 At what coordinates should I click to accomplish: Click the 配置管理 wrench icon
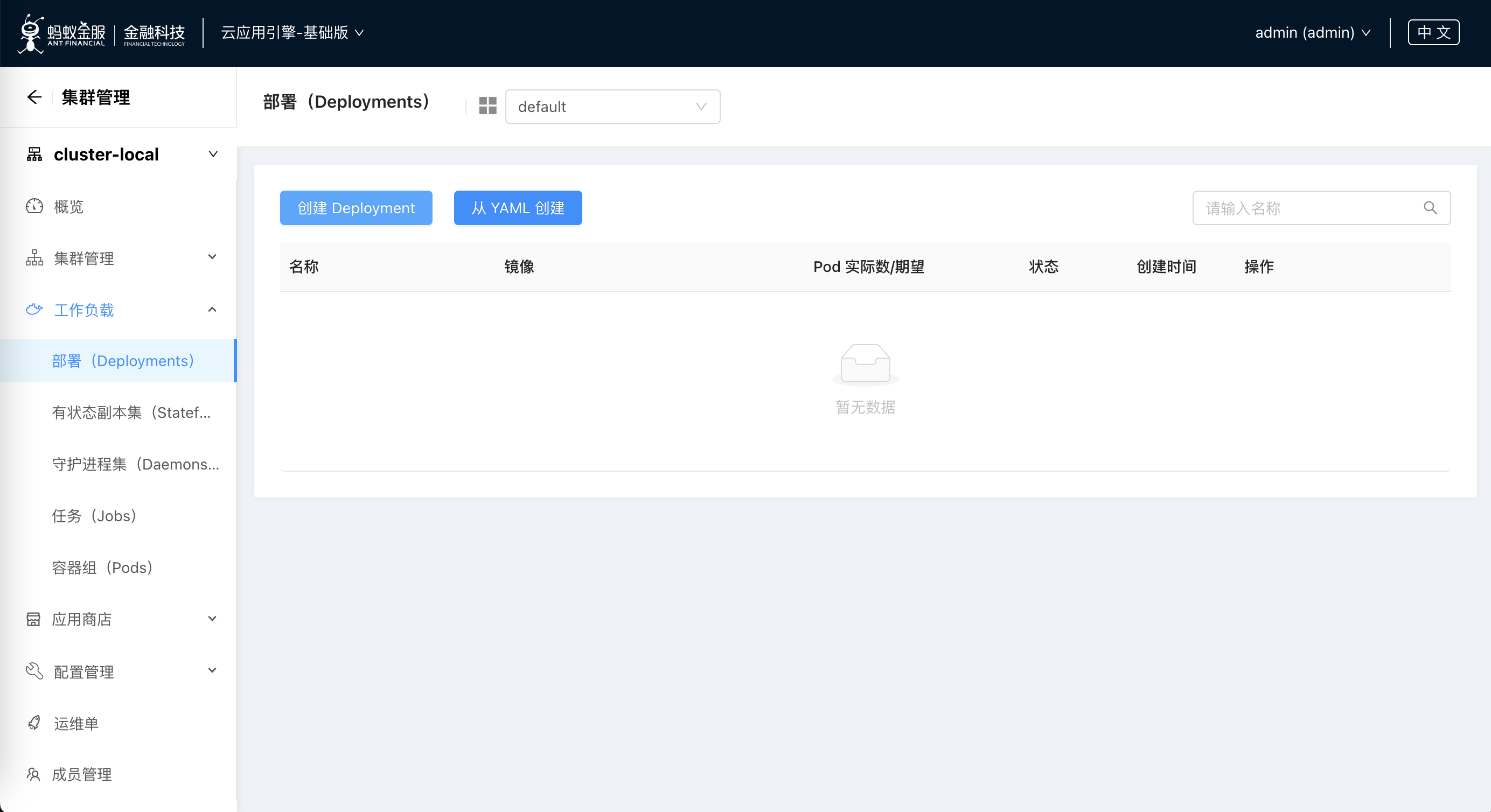coord(34,671)
